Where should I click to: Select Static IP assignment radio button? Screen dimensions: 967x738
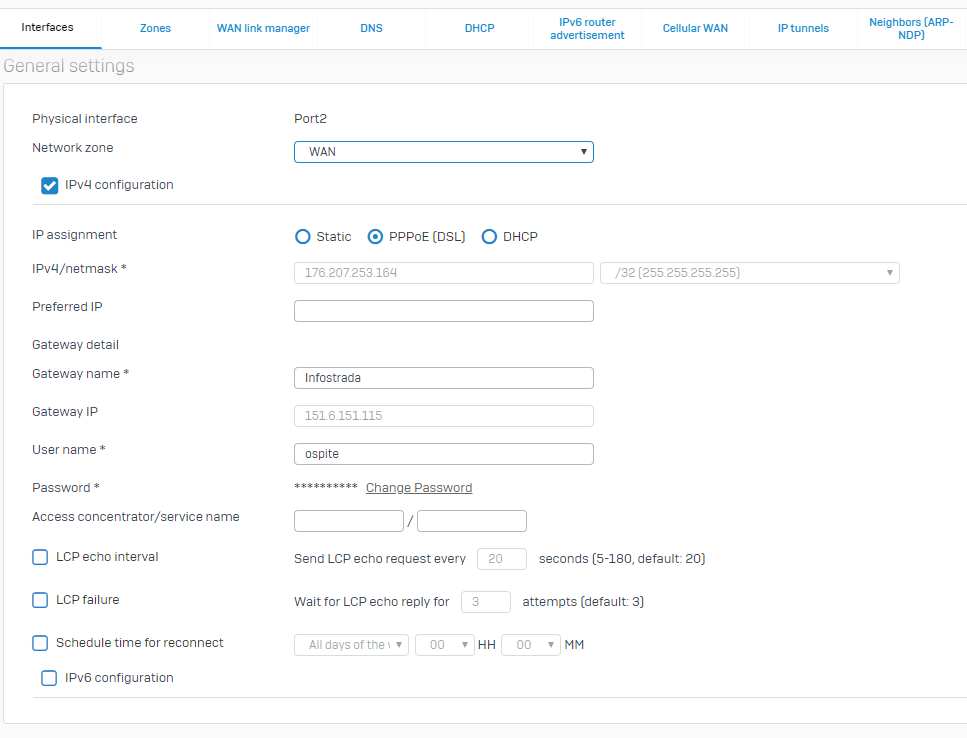point(303,237)
